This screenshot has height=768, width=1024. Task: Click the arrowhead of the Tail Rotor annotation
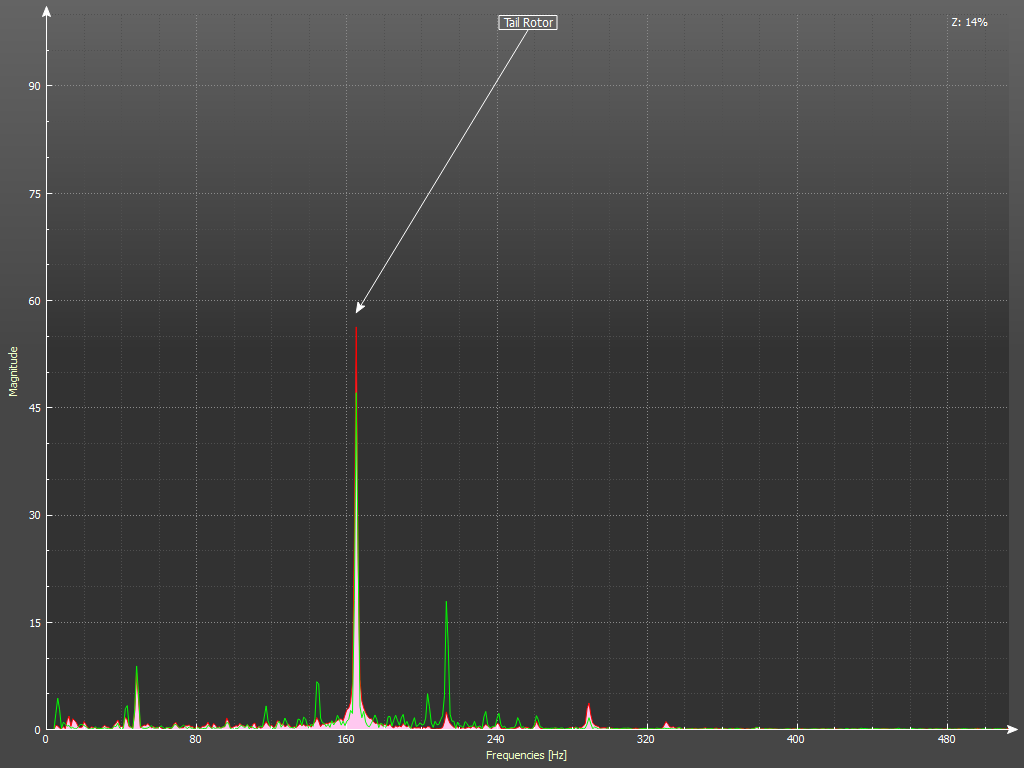pyautogui.click(x=360, y=307)
